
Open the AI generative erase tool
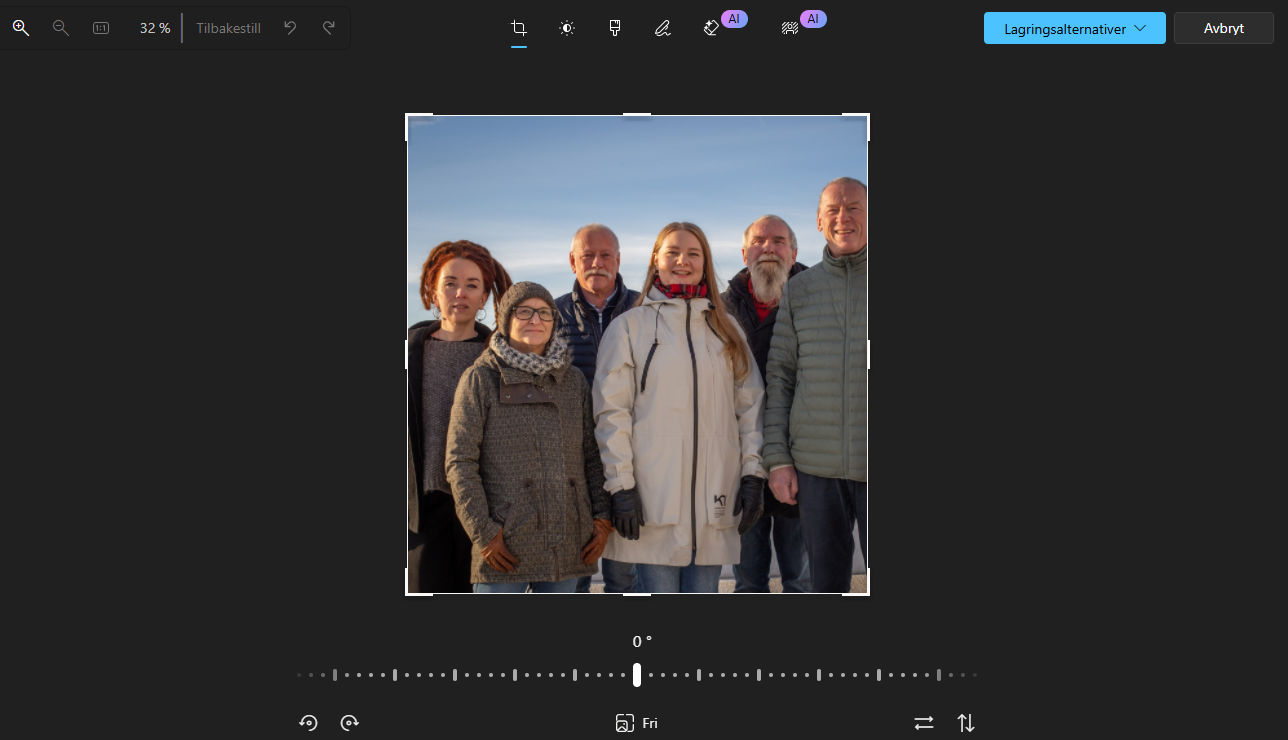pos(712,28)
